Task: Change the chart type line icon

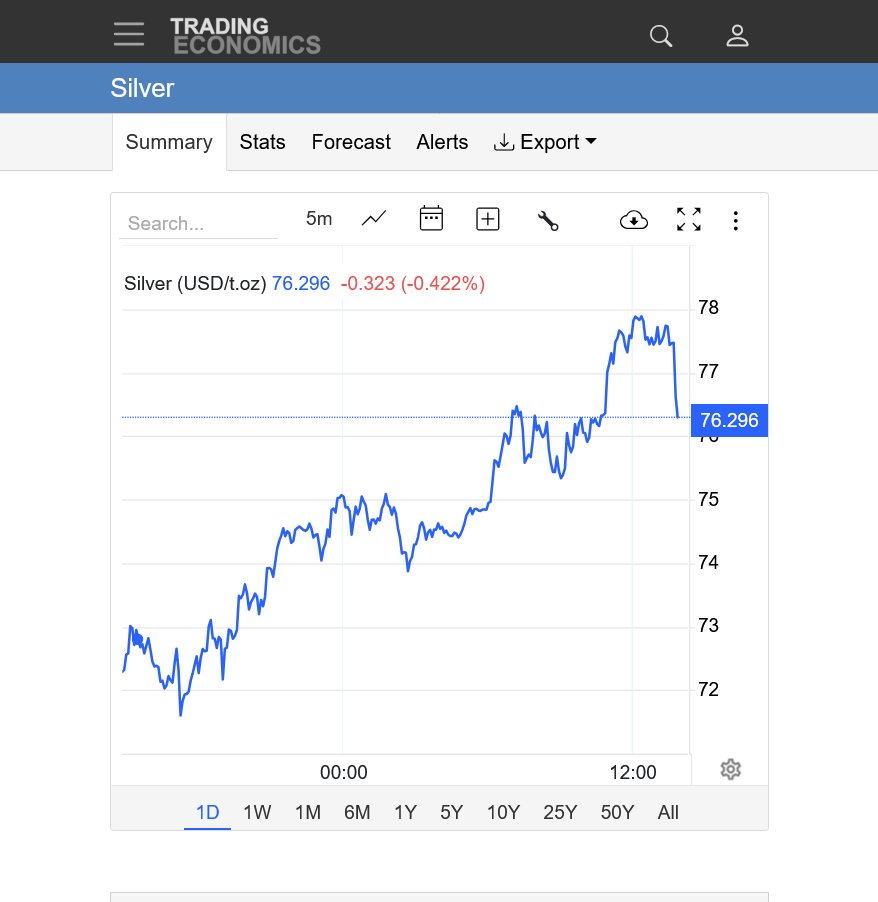Action: [374, 219]
